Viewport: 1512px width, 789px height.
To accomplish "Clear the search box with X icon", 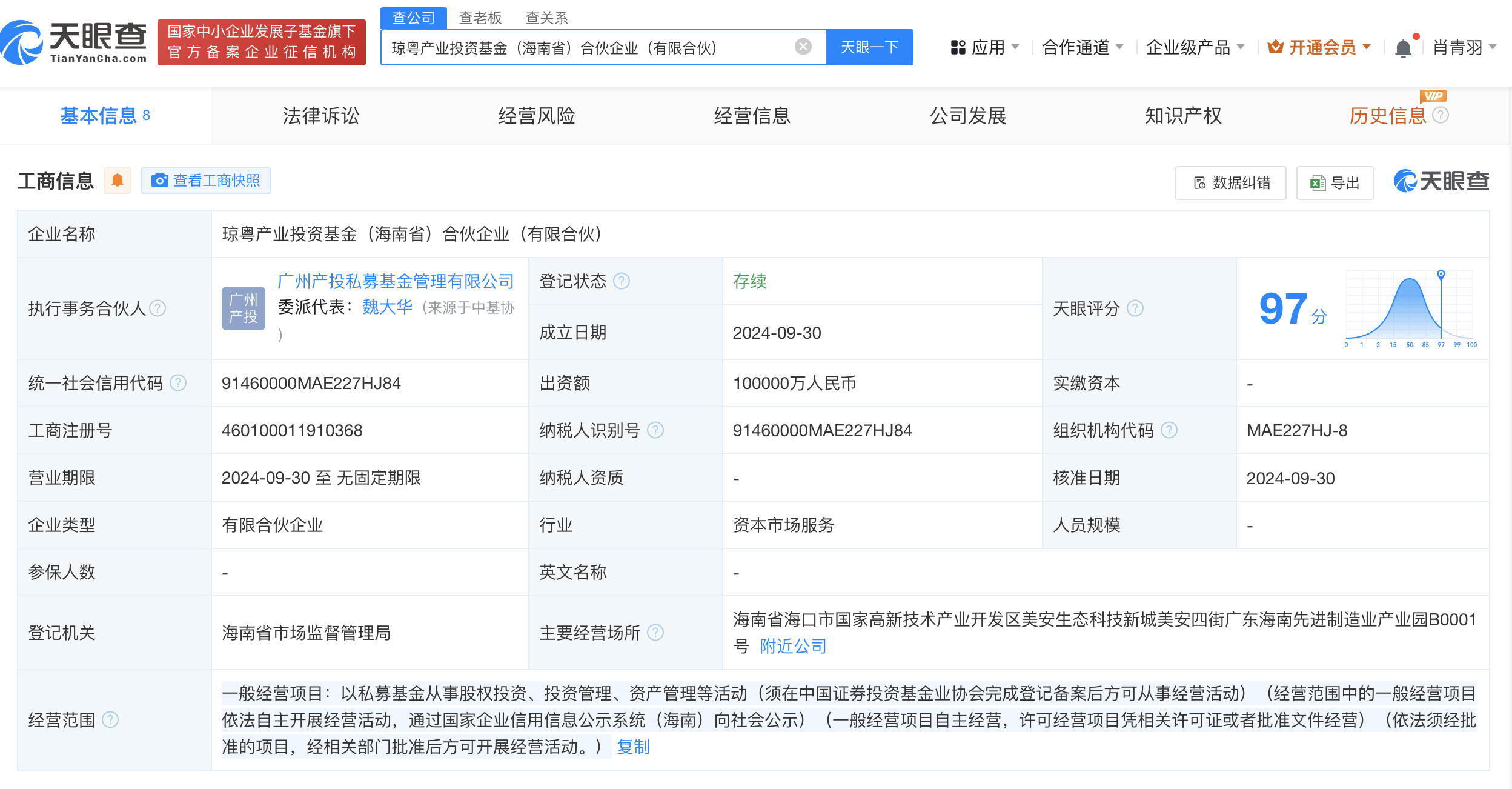I will [803, 47].
